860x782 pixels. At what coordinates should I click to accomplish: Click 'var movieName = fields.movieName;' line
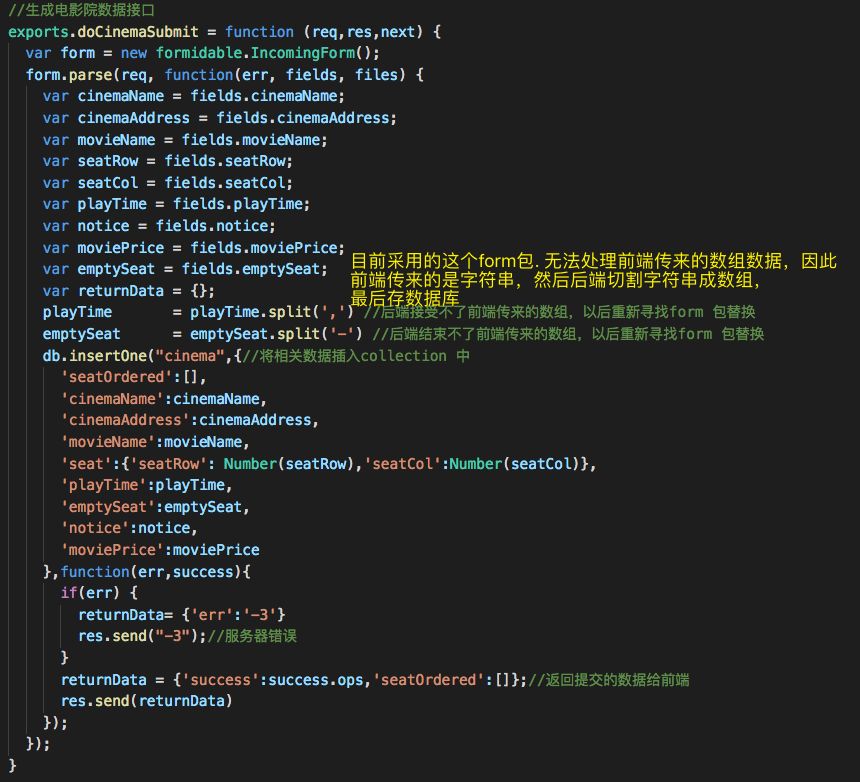click(x=185, y=140)
